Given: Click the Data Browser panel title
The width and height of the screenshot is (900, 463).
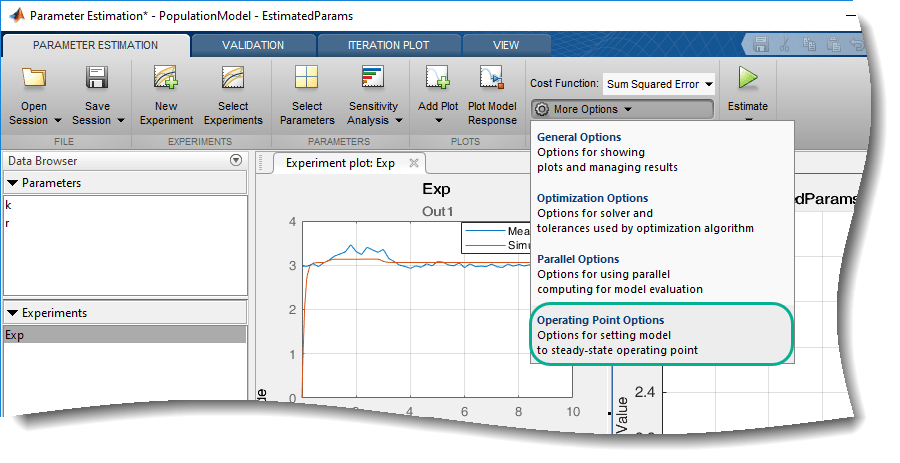Looking at the screenshot, I should pyautogui.click(x=42, y=161).
